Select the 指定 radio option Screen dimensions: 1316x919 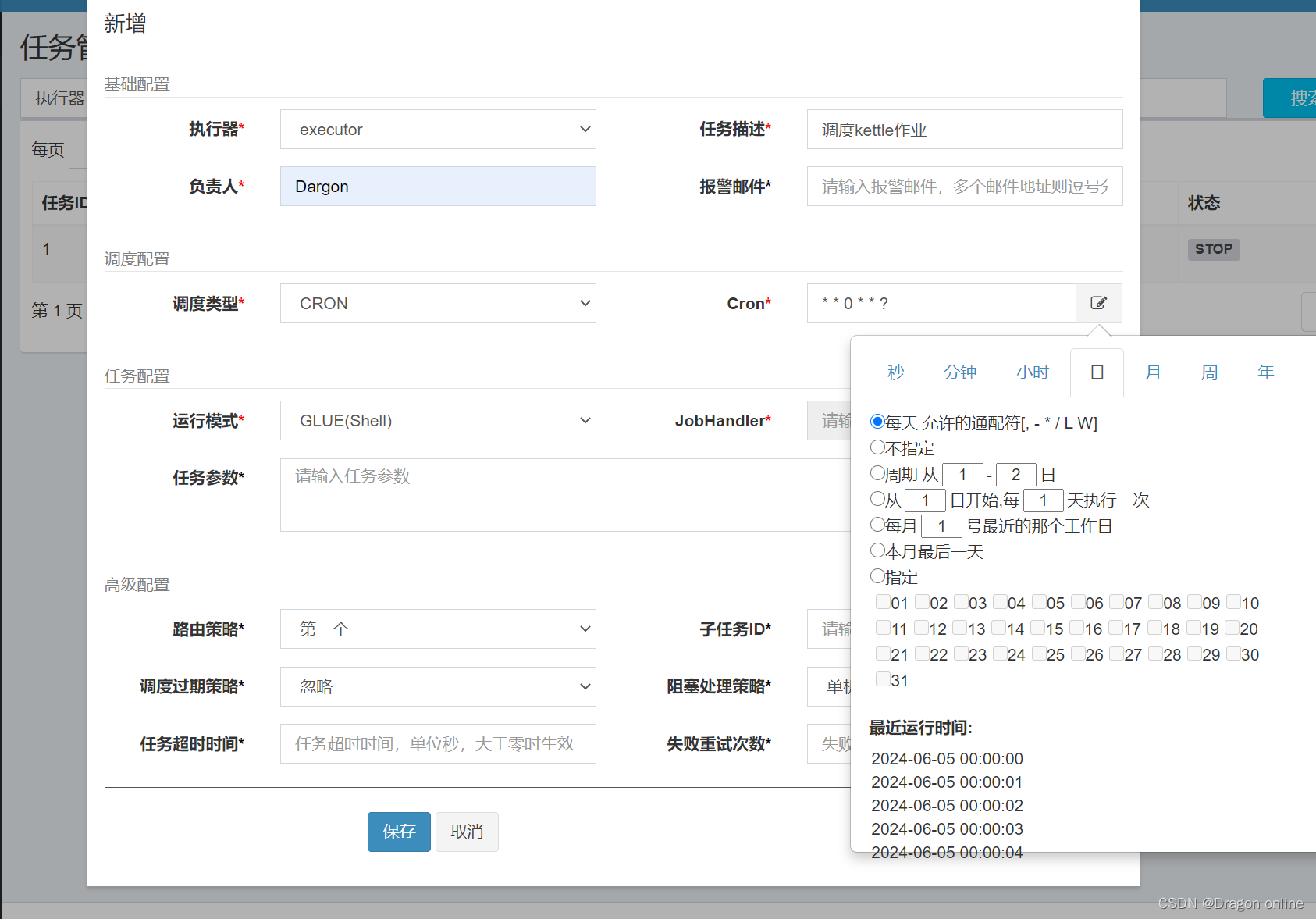tap(877, 576)
